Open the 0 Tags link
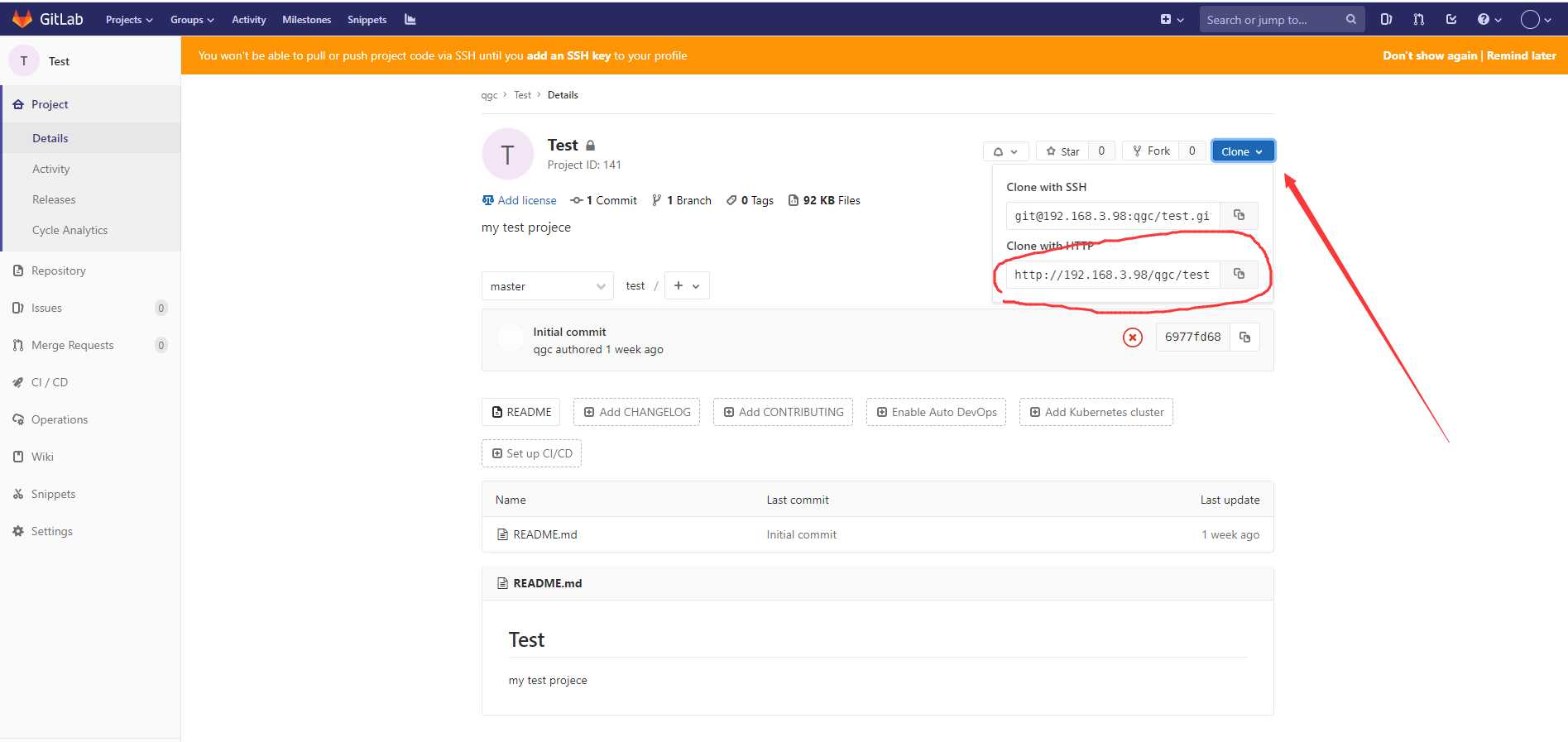This screenshot has height=742, width=1568. pos(750,200)
